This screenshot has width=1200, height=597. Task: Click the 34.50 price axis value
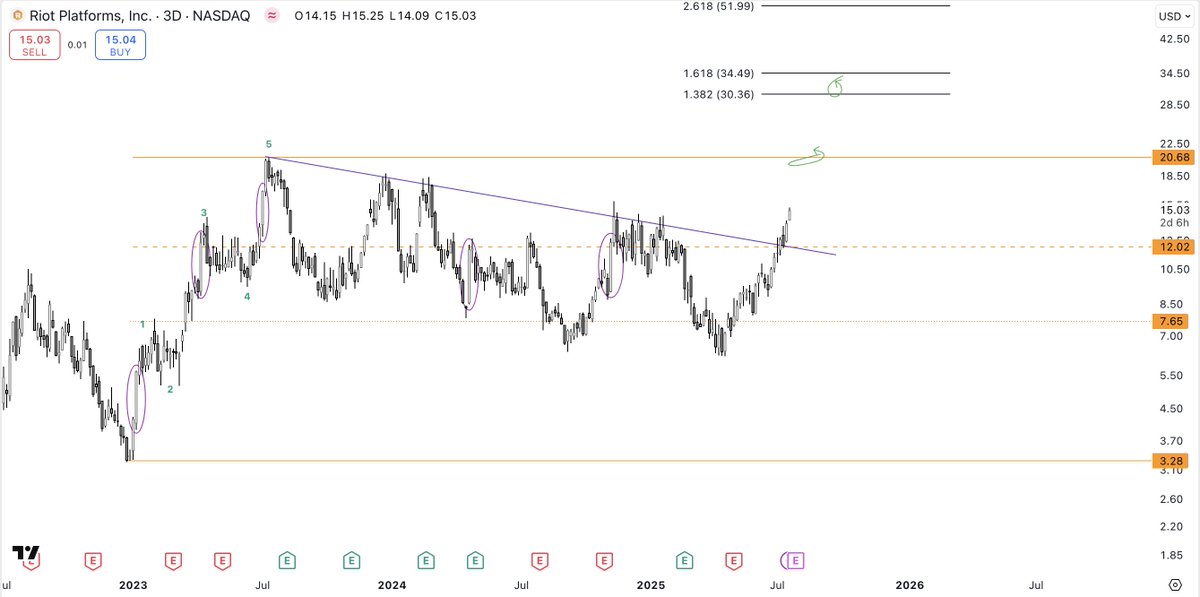1174,74
